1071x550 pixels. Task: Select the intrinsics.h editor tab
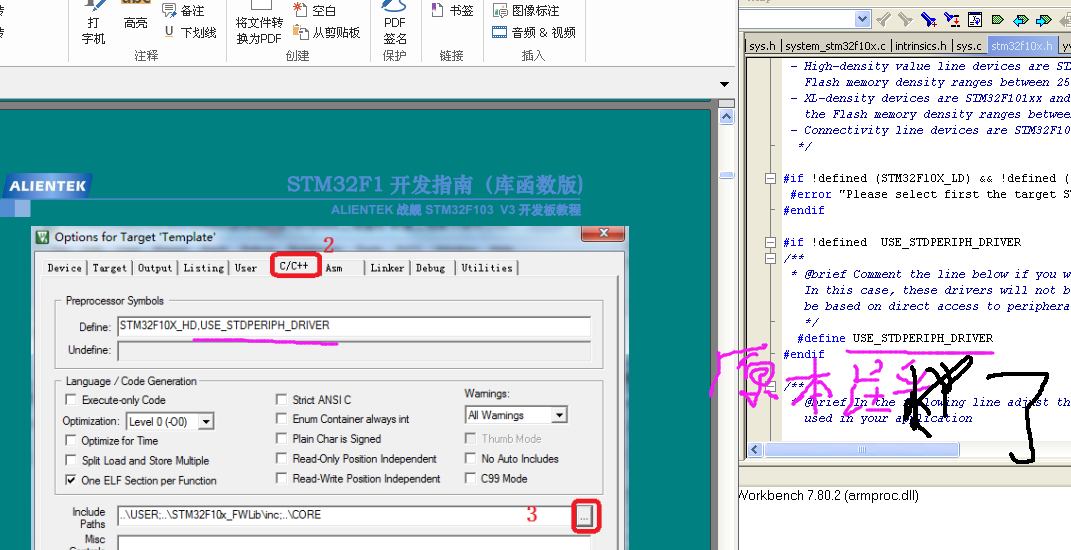(921, 46)
